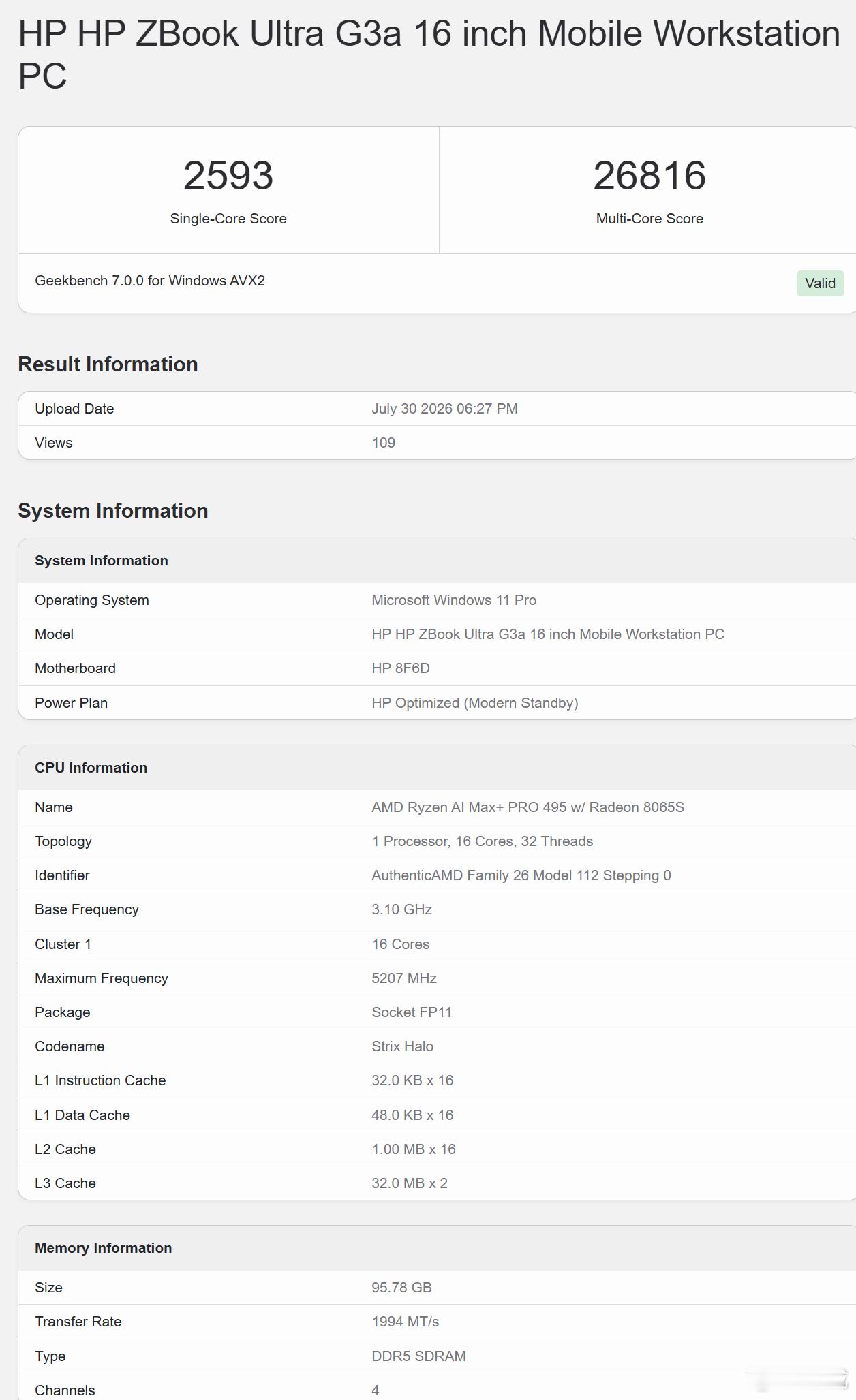Click Cluster 1 value 16 Cores
The image size is (856, 1400).
(x=400, y=944)
